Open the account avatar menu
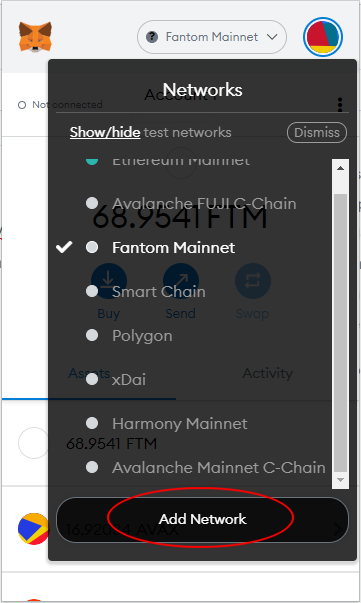Image resolution: width=361 pixels, height=603 pixels. tap(323, 37)
